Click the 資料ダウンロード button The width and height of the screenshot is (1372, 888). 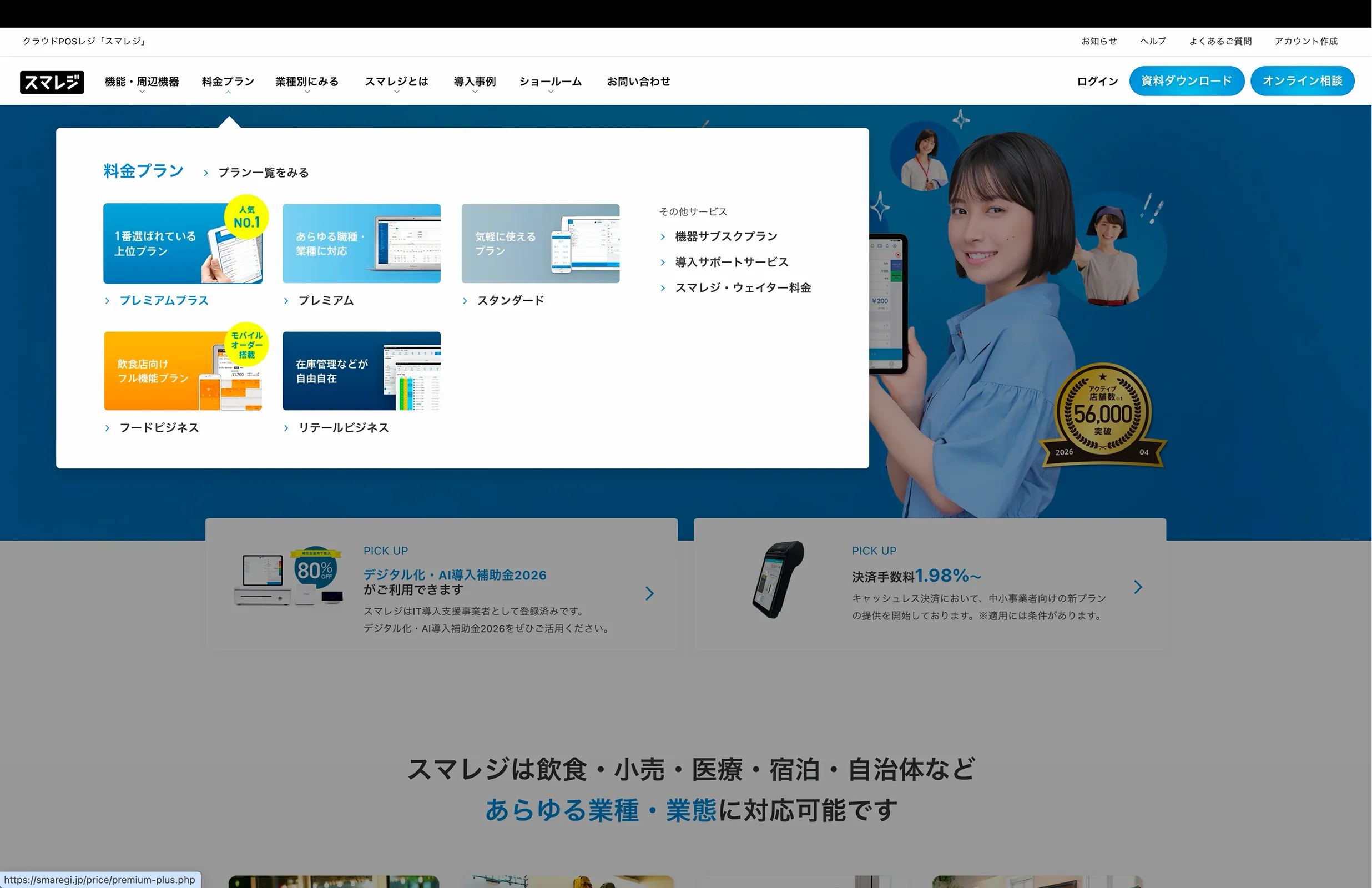[x=1187, y=81]
